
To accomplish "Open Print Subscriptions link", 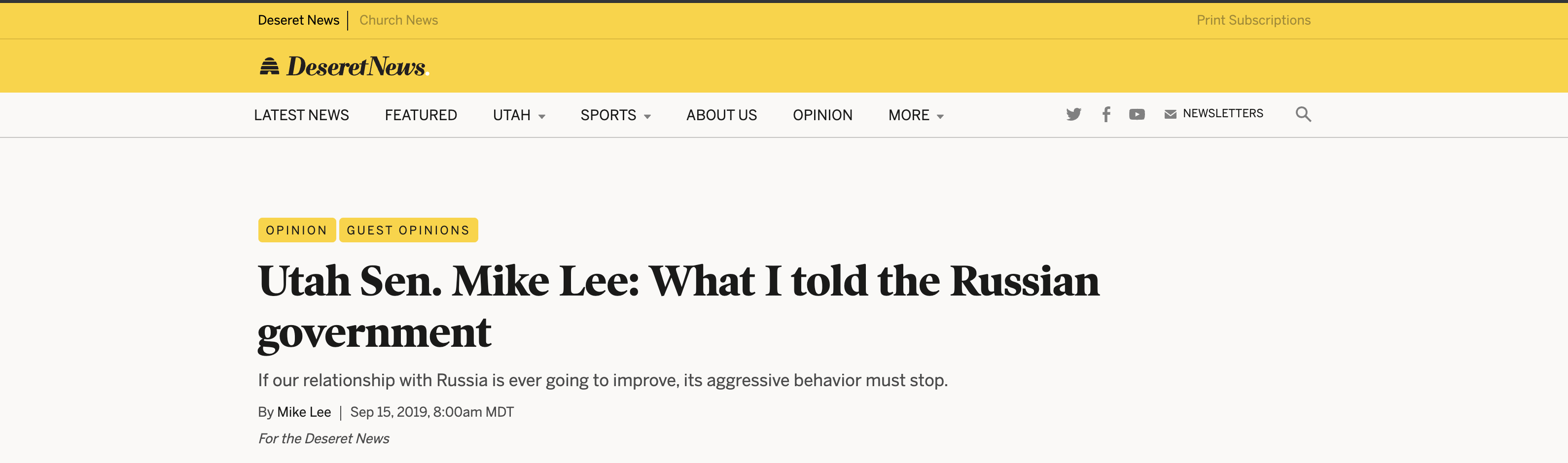I will click(1253, 20).
